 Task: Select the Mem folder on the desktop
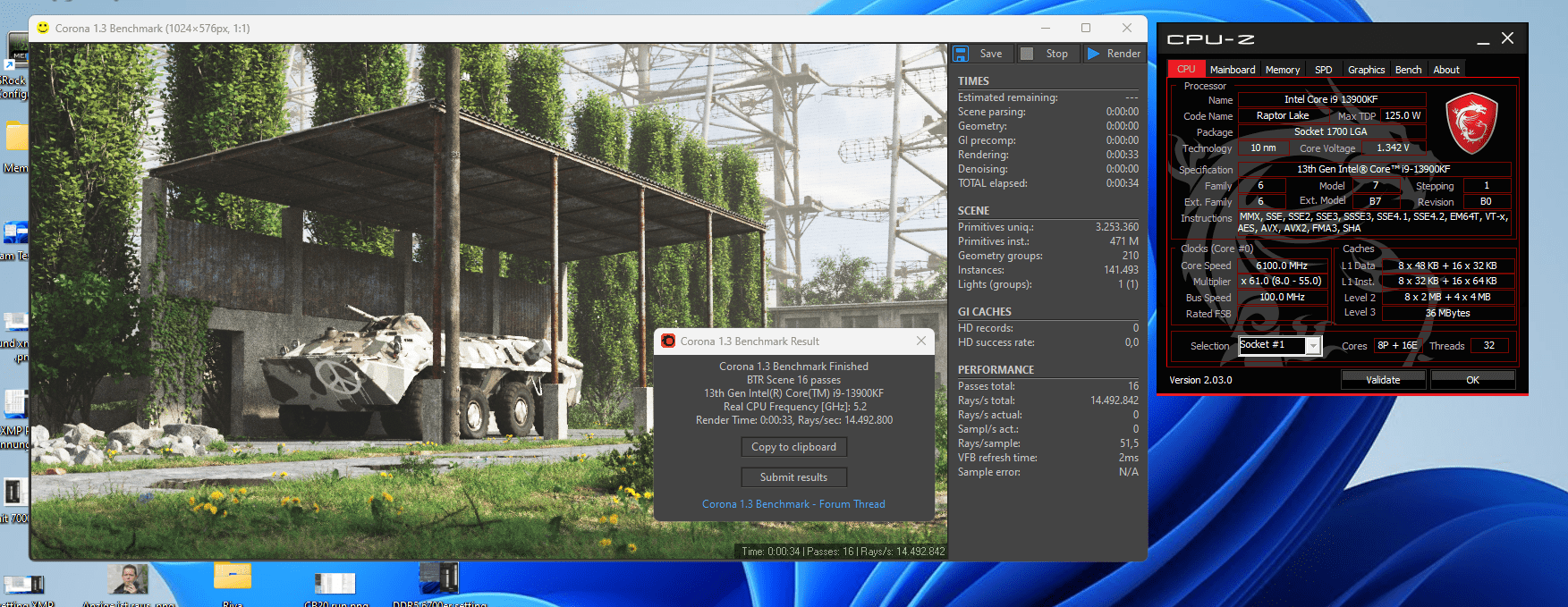(16, 148)
